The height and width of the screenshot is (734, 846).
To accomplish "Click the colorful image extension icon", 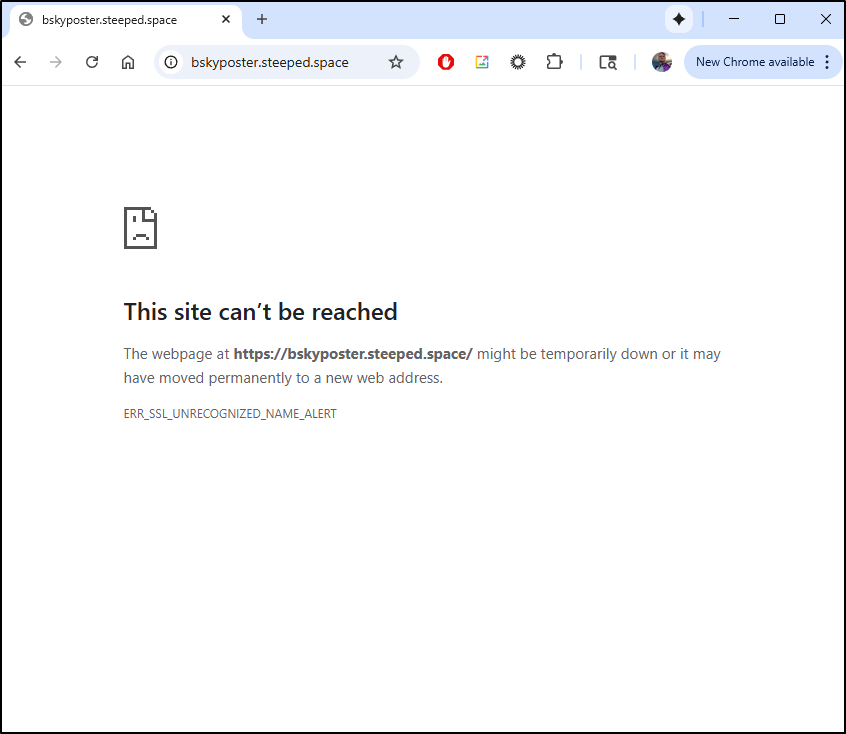I will (x=482, y=62).
